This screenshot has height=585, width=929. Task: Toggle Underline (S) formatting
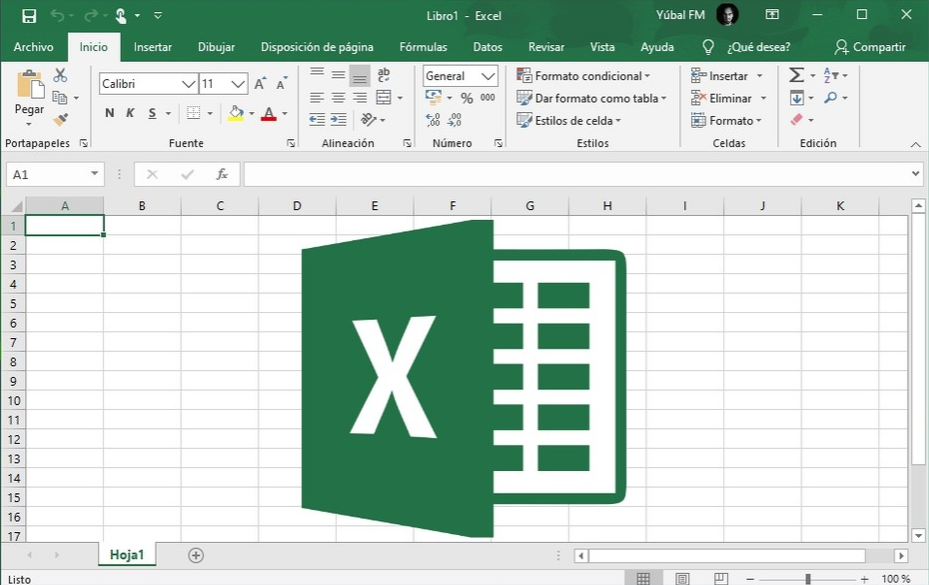[x=152, y=113]
